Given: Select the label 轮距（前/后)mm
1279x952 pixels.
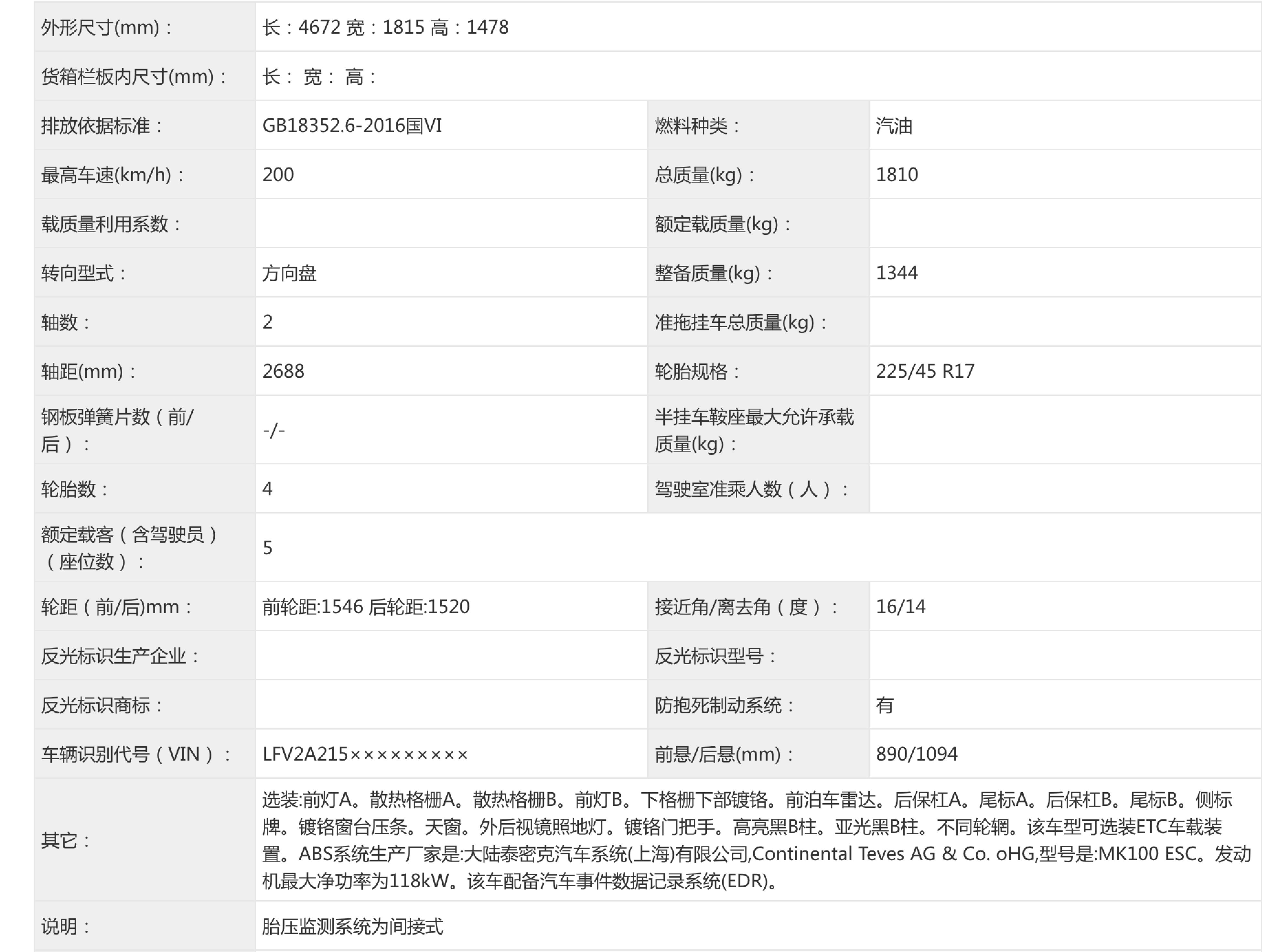Looking at the screenshot, I should (x=116, y=606).
